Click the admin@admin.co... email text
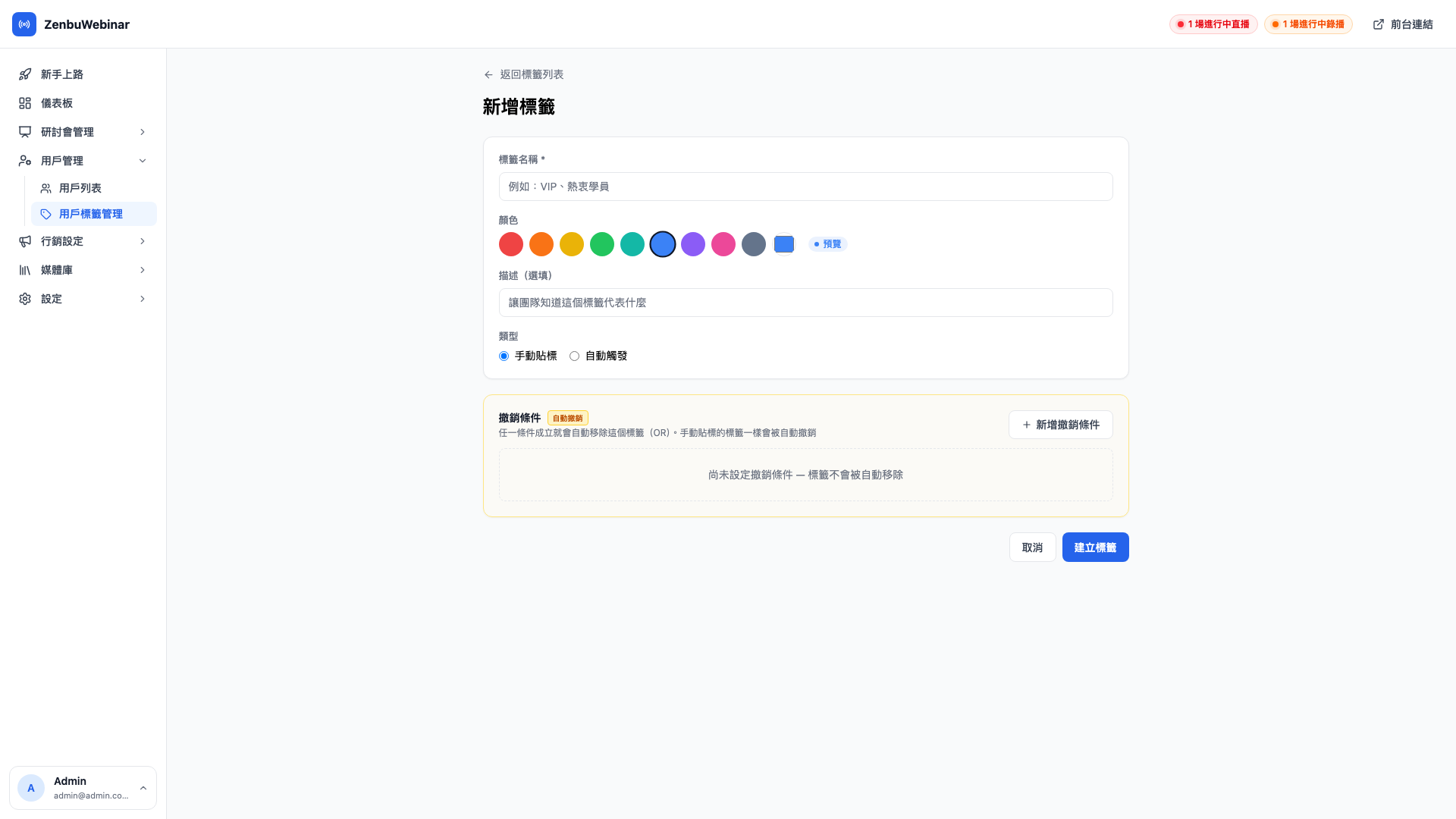This screenshot has height=819, width=1456. click(91, 795)
